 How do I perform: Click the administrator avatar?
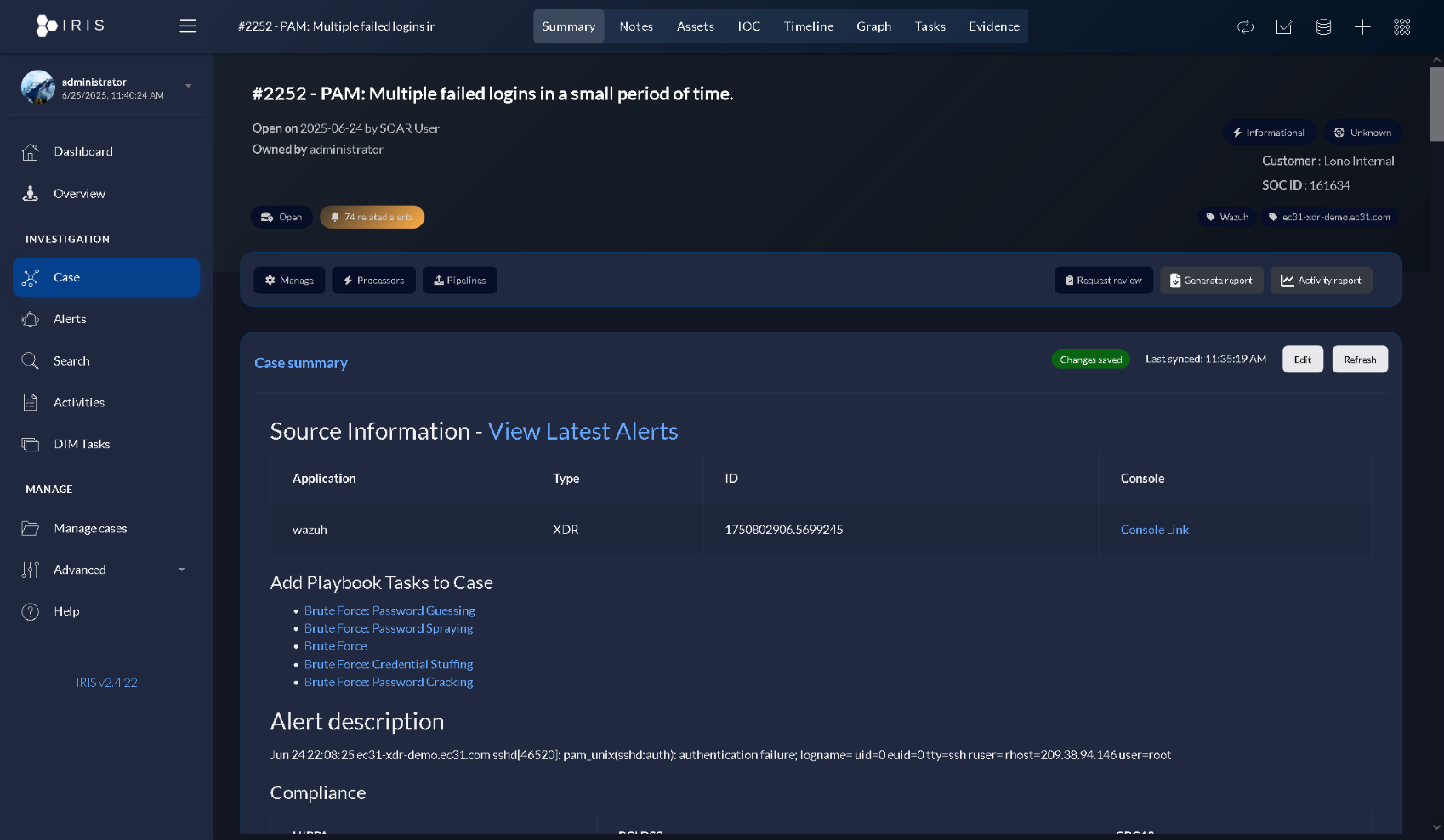(37, 87)
